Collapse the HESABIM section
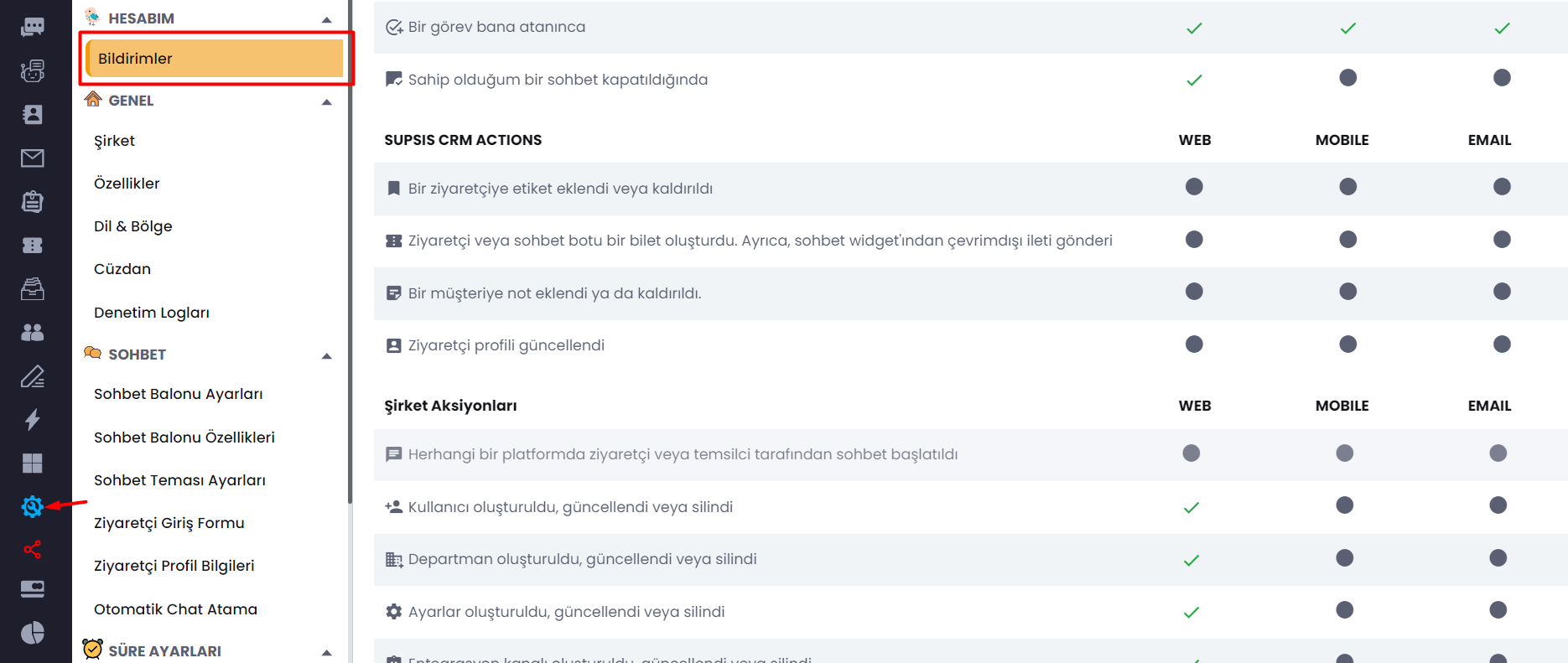The width and height of the screenshot is (1568, 663). coord(327,19)
